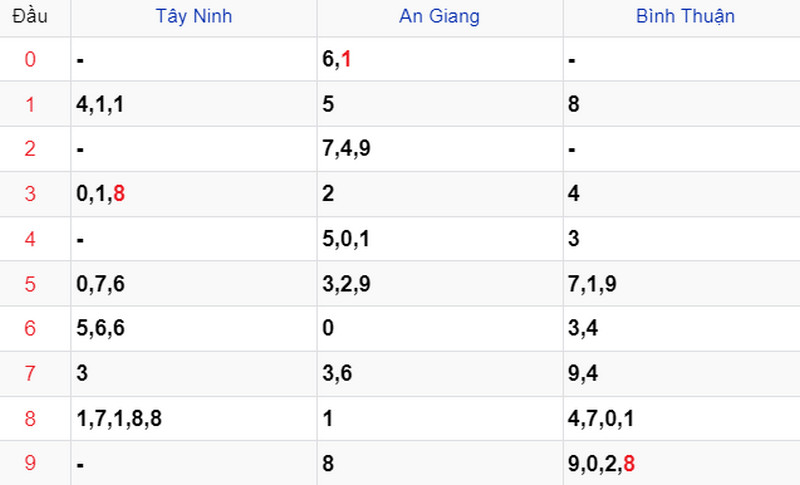This screenshot has height=485, width=800.
Task: Click the Bình Thuận column header
Action: pos(685,16)
